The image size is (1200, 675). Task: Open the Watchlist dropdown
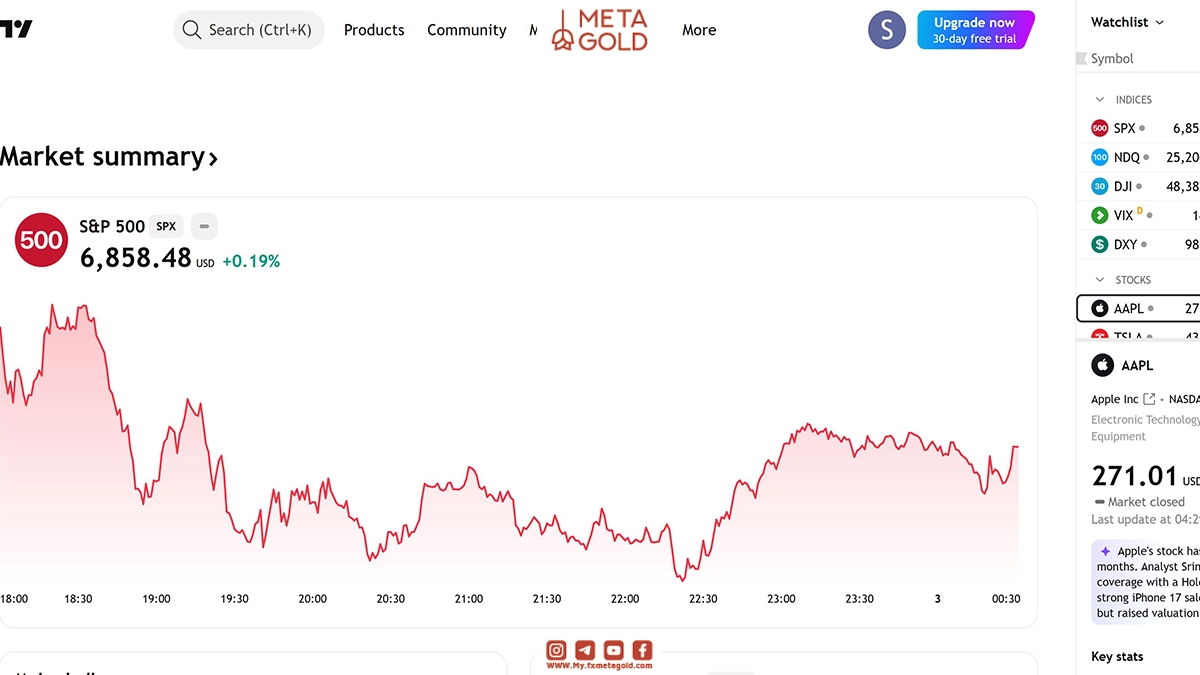[1128, 22]
